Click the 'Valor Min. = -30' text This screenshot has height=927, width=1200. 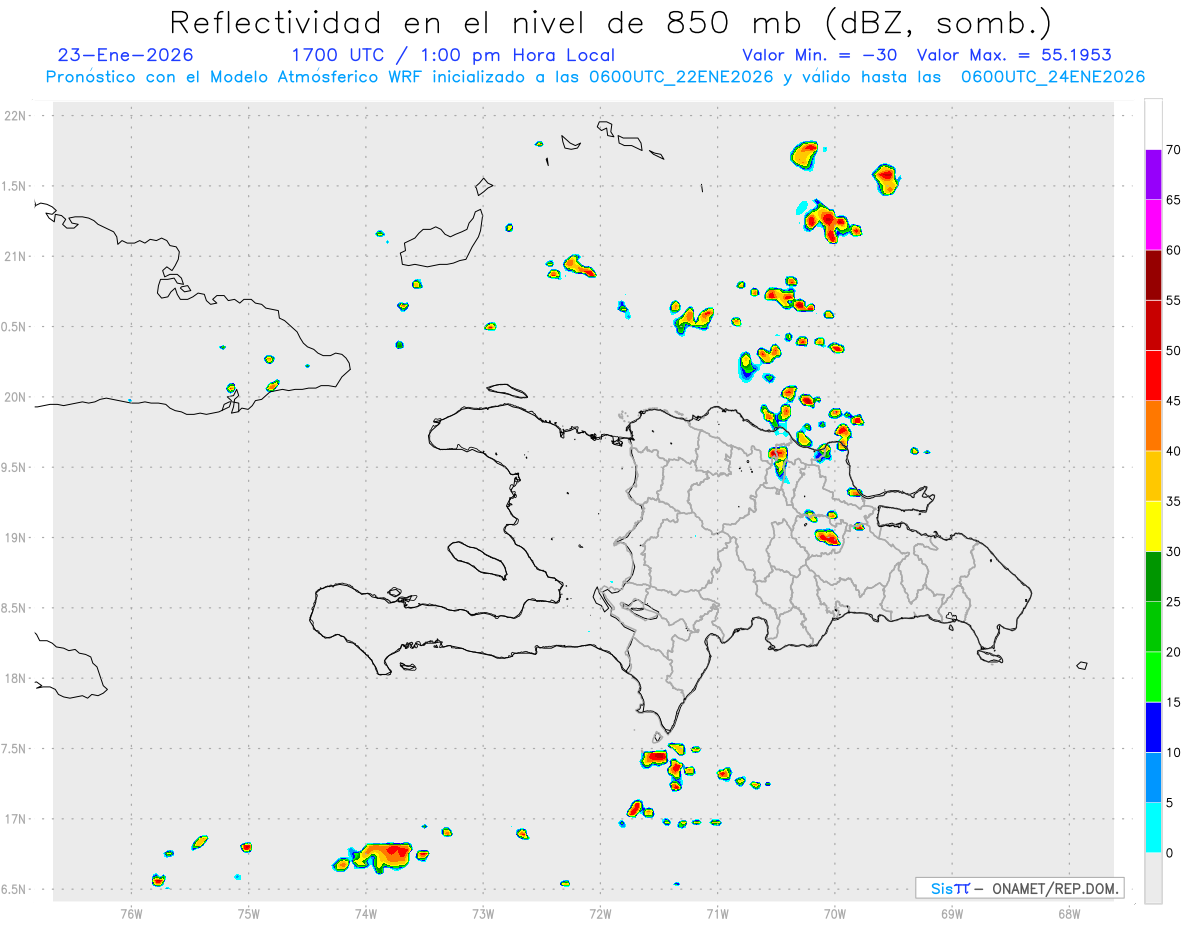point(820,55)
